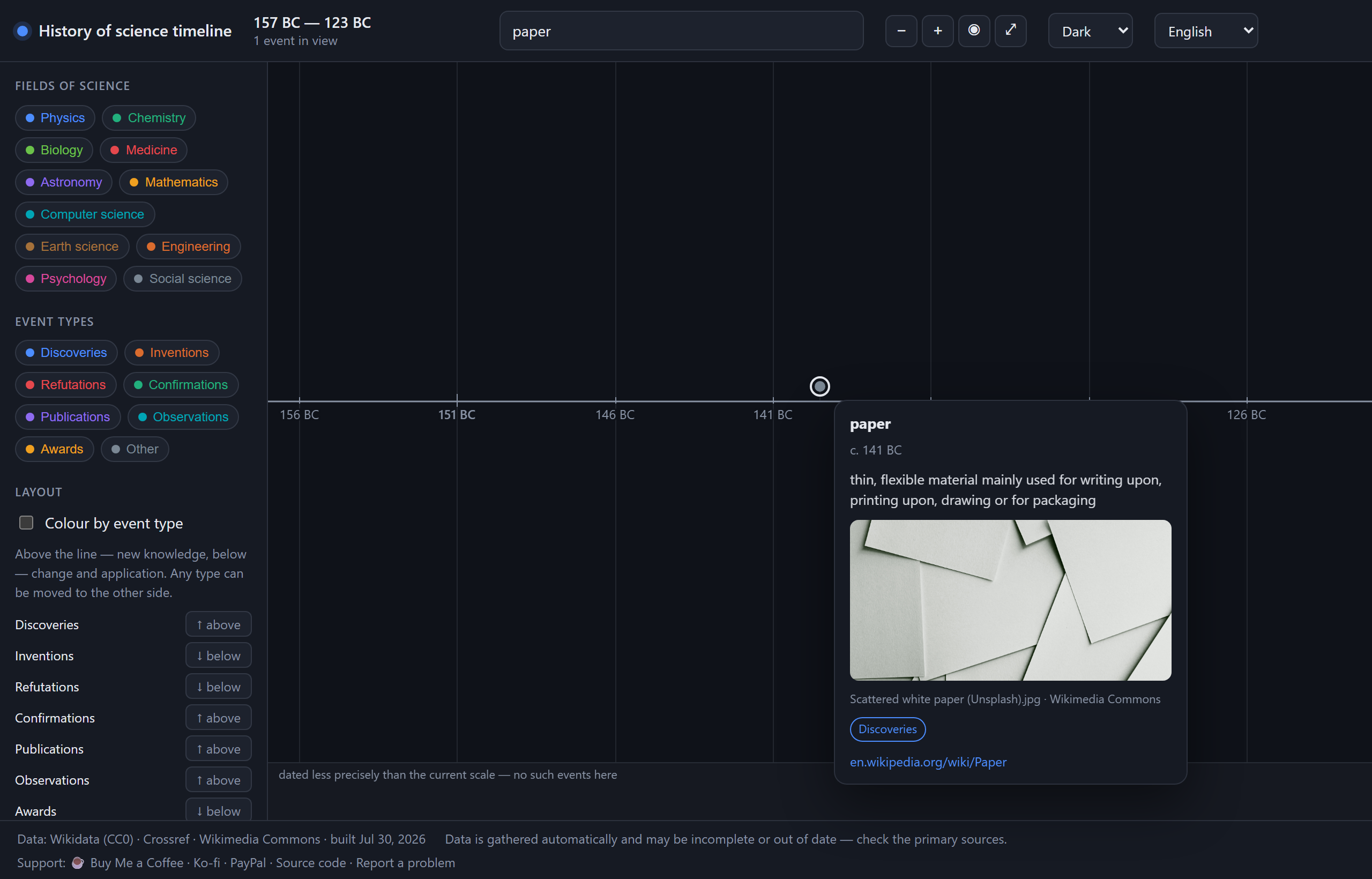The image size is (1372, 879).
Task: Toggle the Confirmations event type filter
Action: coord(181,385)
